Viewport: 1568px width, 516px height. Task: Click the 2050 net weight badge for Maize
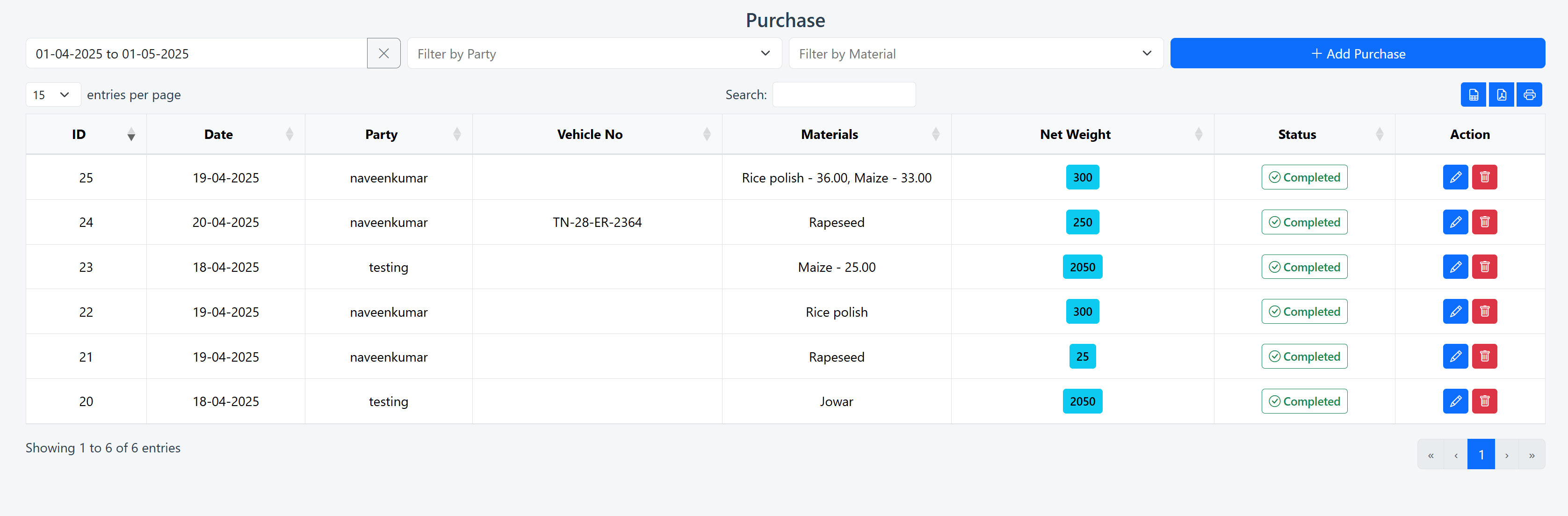pyautogui.click(x=1082, y=267)
